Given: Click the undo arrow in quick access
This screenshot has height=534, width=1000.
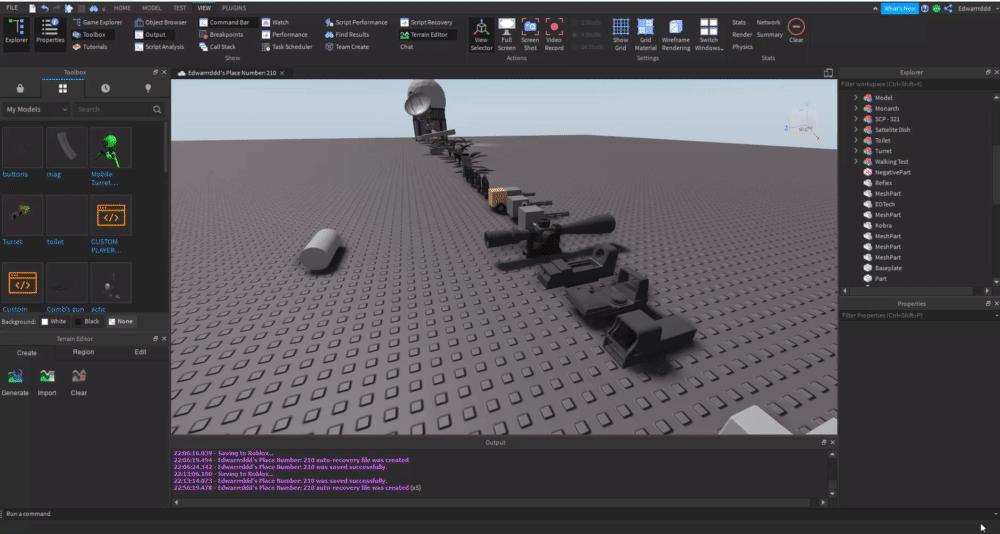Looking at the screenshot, I should tap(45, 8).
